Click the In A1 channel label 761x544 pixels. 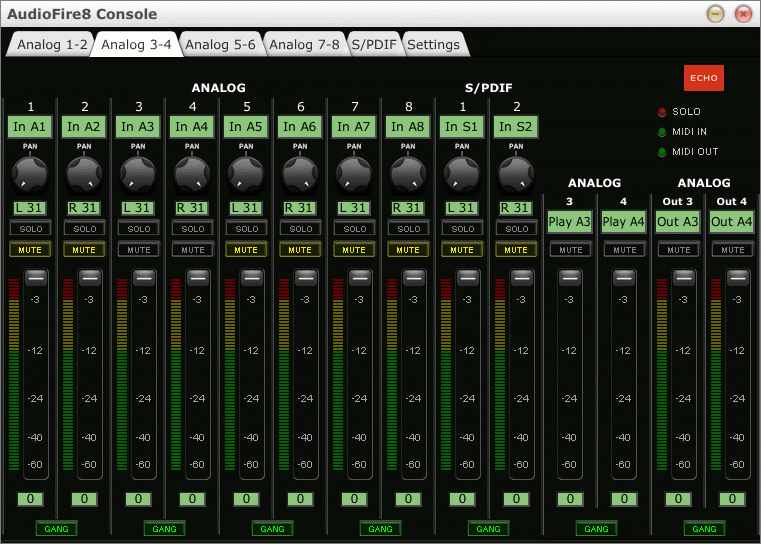pyautogui.click(x=30, y=127)
